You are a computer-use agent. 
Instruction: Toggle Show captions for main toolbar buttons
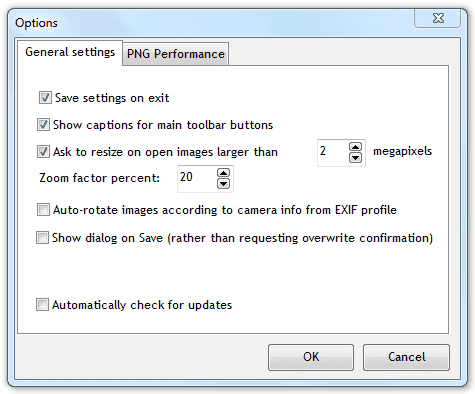point(43,125)
